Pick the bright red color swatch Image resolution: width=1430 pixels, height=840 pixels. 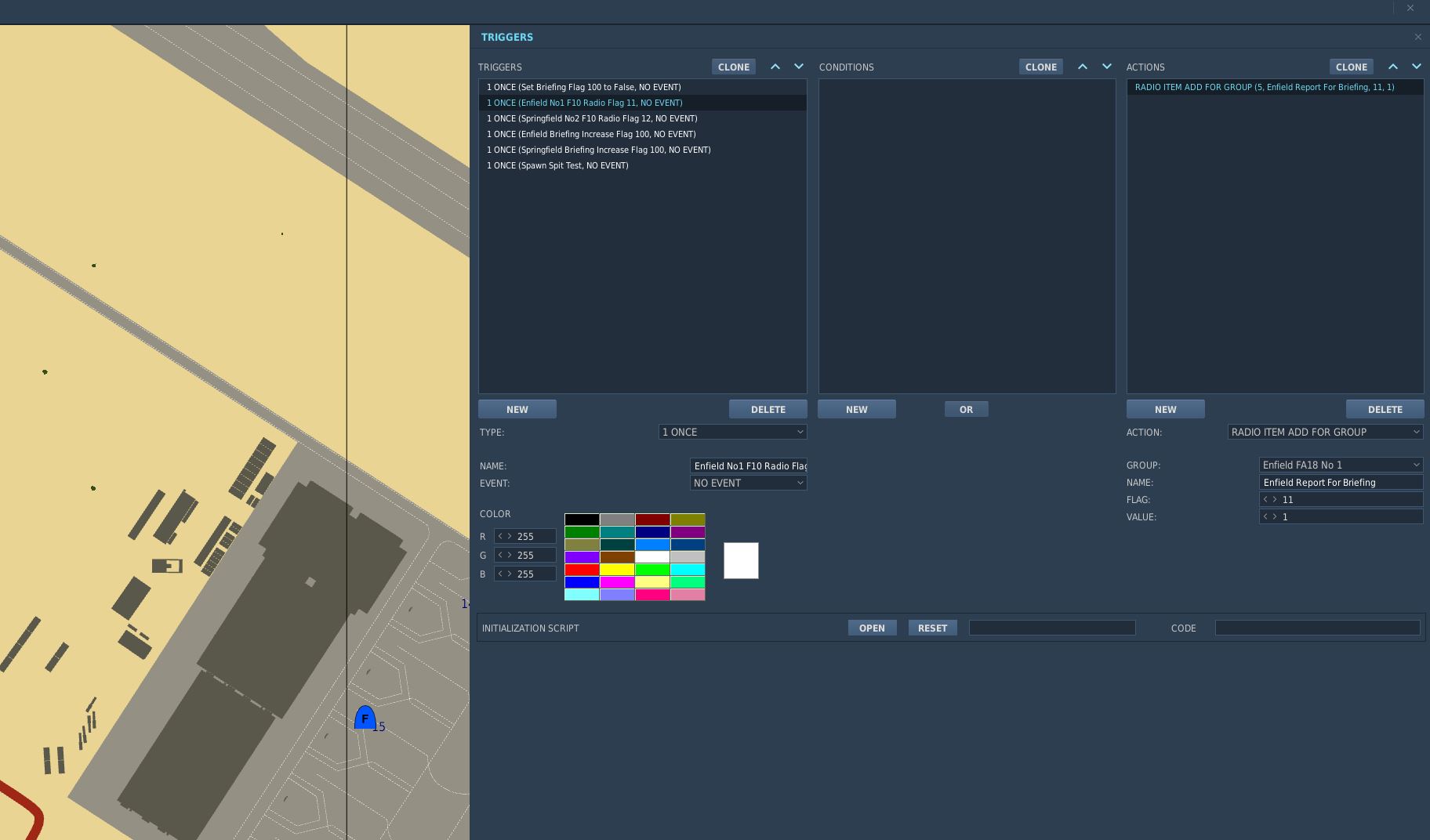tap(582, 570)
